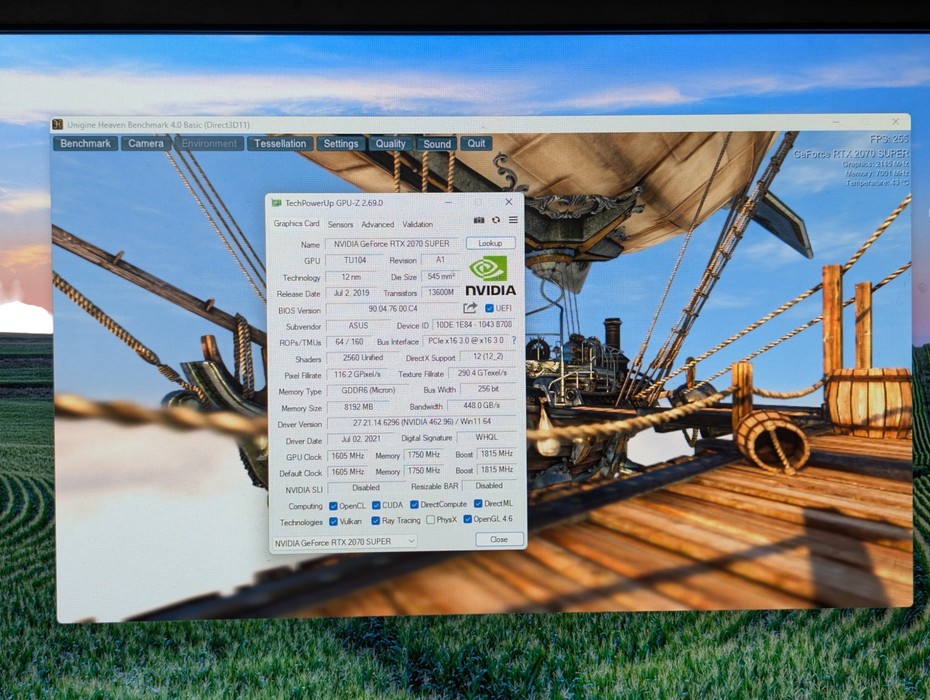Screen dimensions: 930x700
Task: Toggle the DirectML checkbox
Action: (x=478, y=504)
